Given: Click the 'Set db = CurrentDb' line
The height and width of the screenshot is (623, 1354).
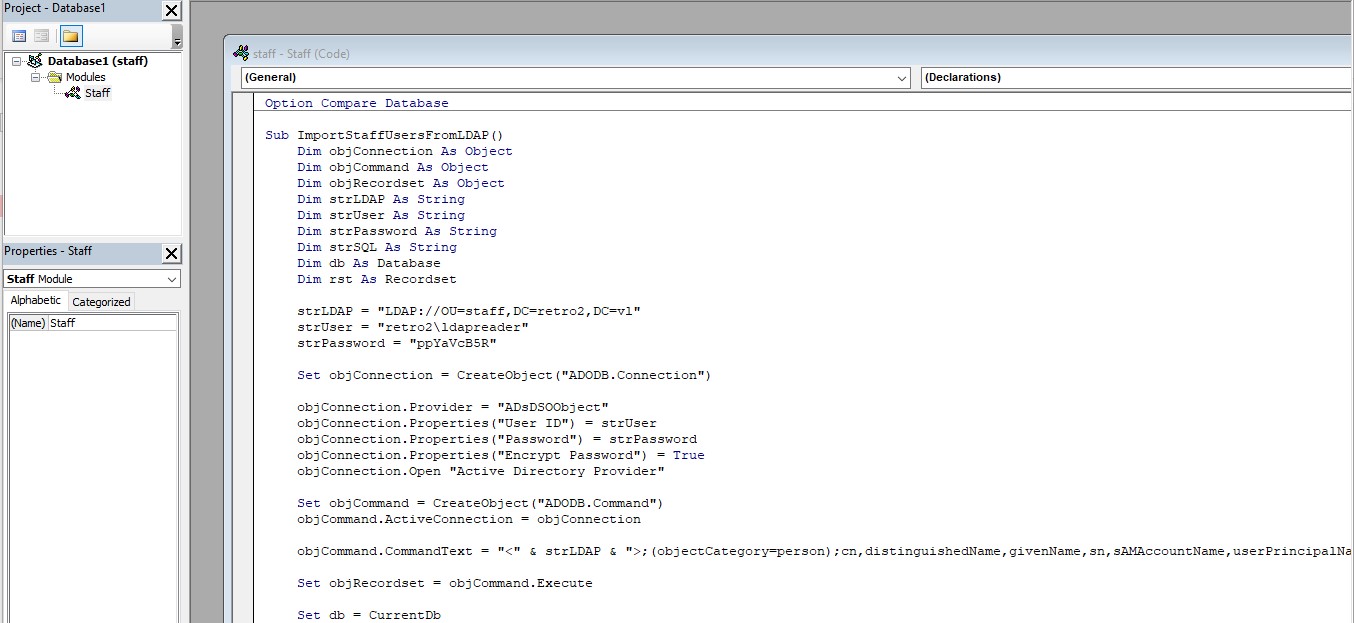Looking at the screenshot, I should pos(369,615).
